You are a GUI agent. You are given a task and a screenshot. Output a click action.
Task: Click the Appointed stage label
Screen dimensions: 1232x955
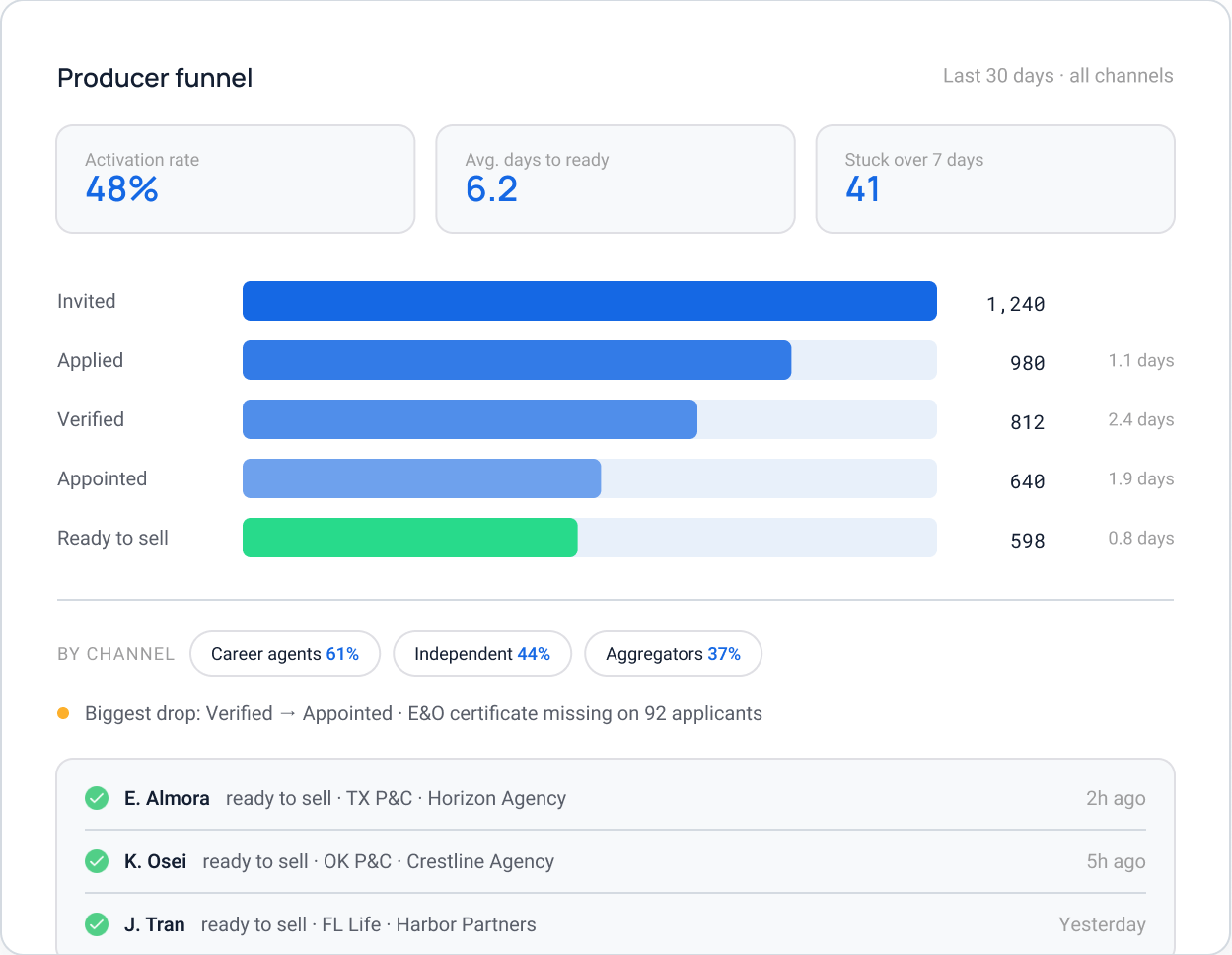coord(103,478)
